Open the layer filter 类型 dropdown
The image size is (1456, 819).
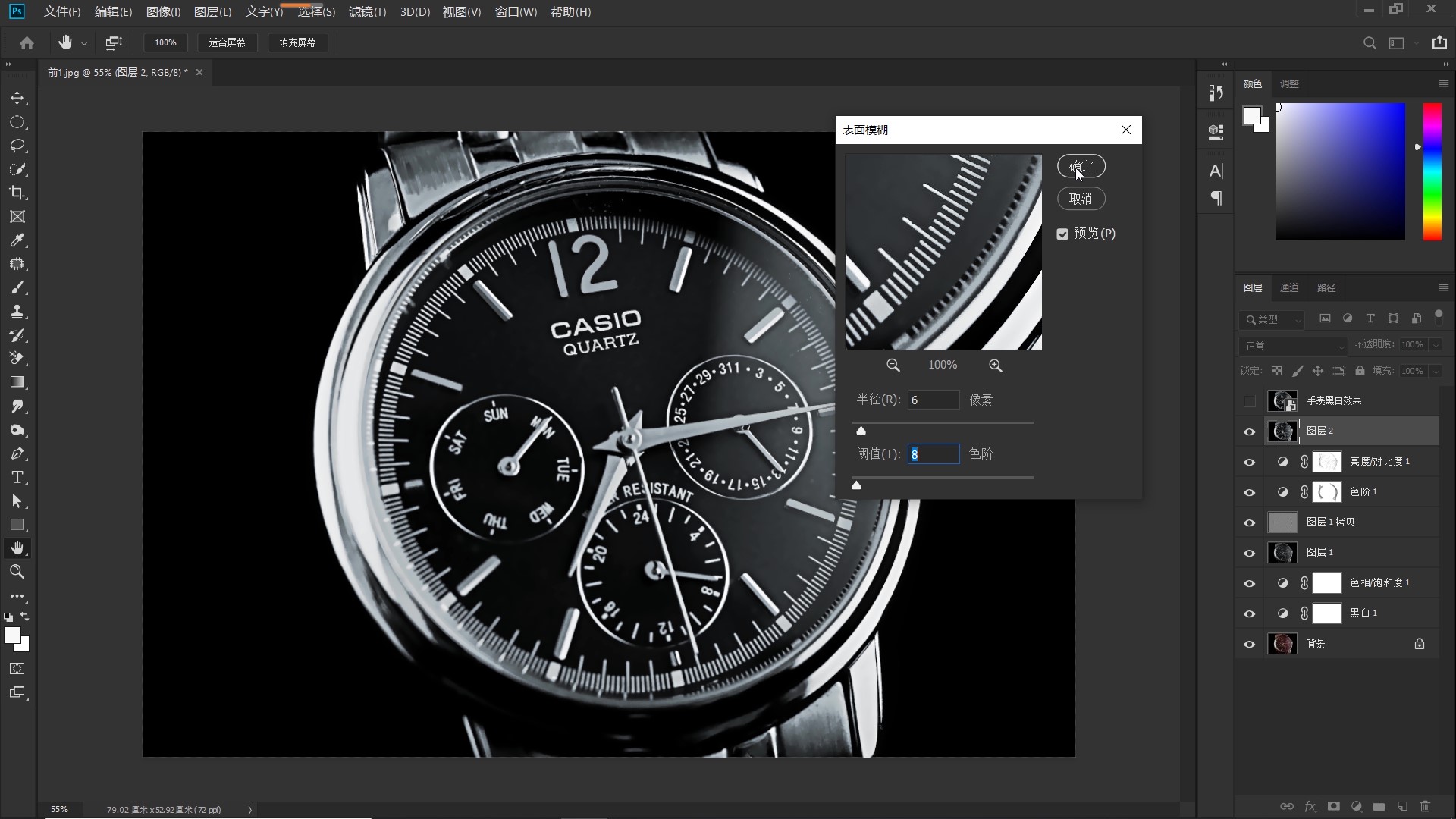click(x=1272, y=319)
